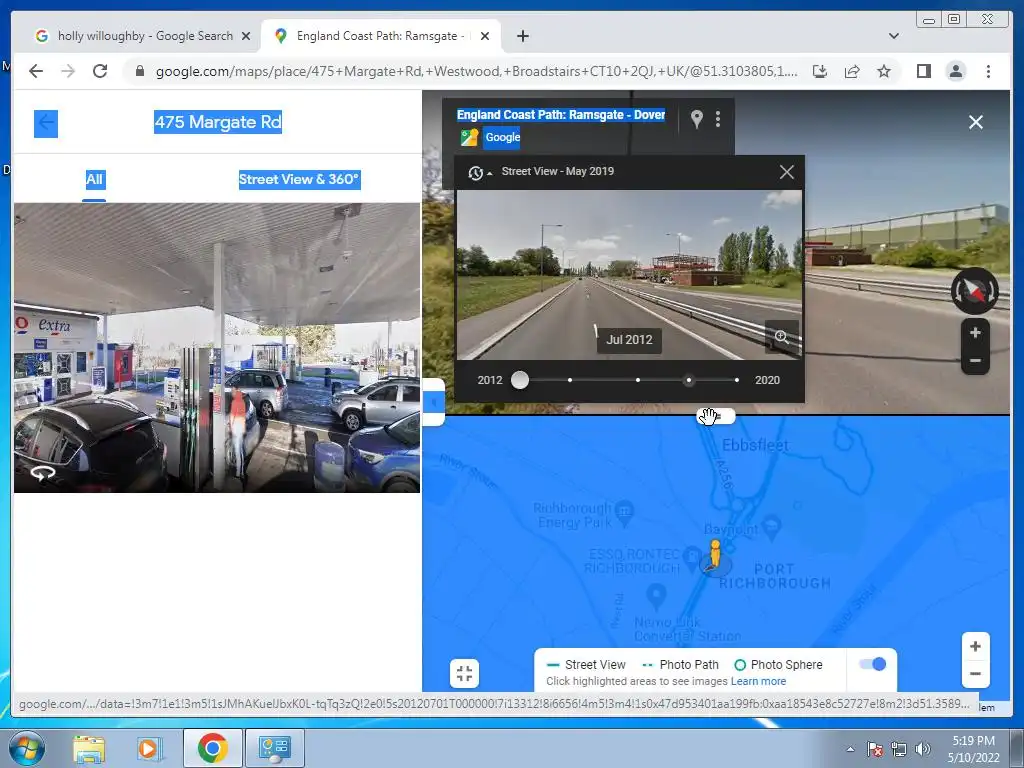Open Chrome's three-dot menu
The height and width of the screenshot is (768, 1024).
[x=988, y=71]
